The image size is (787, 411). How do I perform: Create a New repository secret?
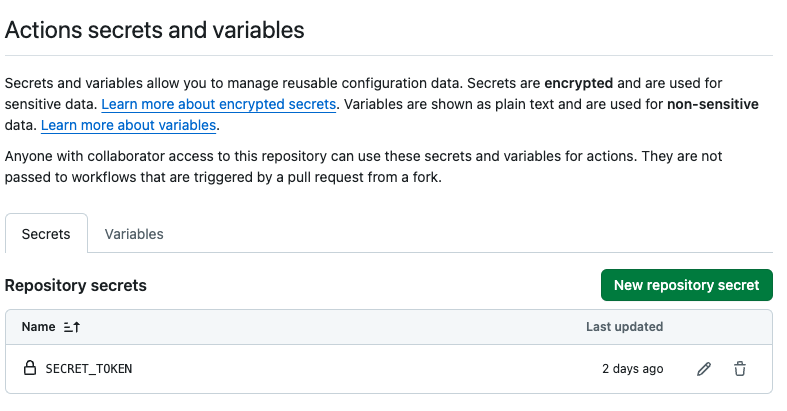click(x=687, y=285)
